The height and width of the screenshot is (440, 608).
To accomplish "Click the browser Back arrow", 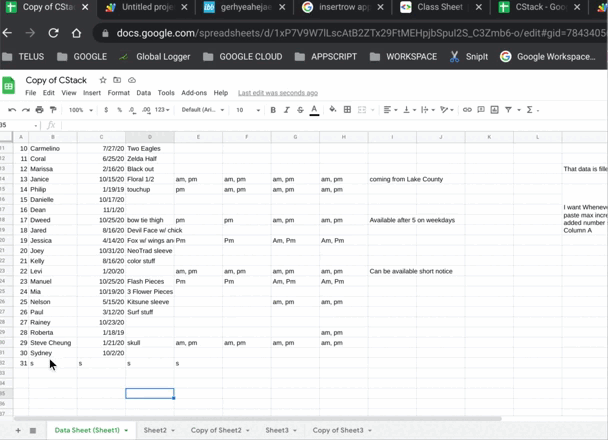I will coord(7,33).
